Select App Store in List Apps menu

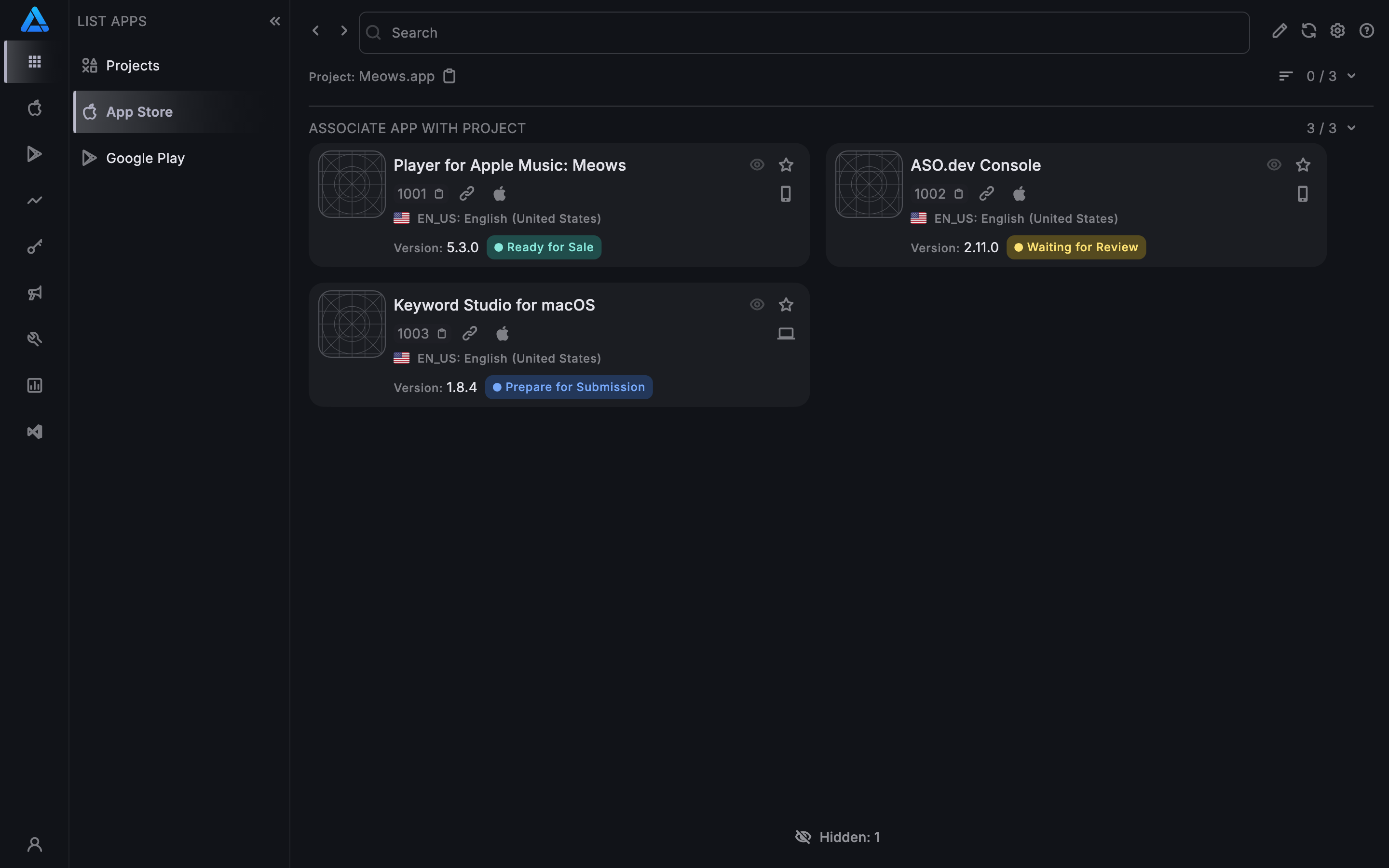point(179,112)
